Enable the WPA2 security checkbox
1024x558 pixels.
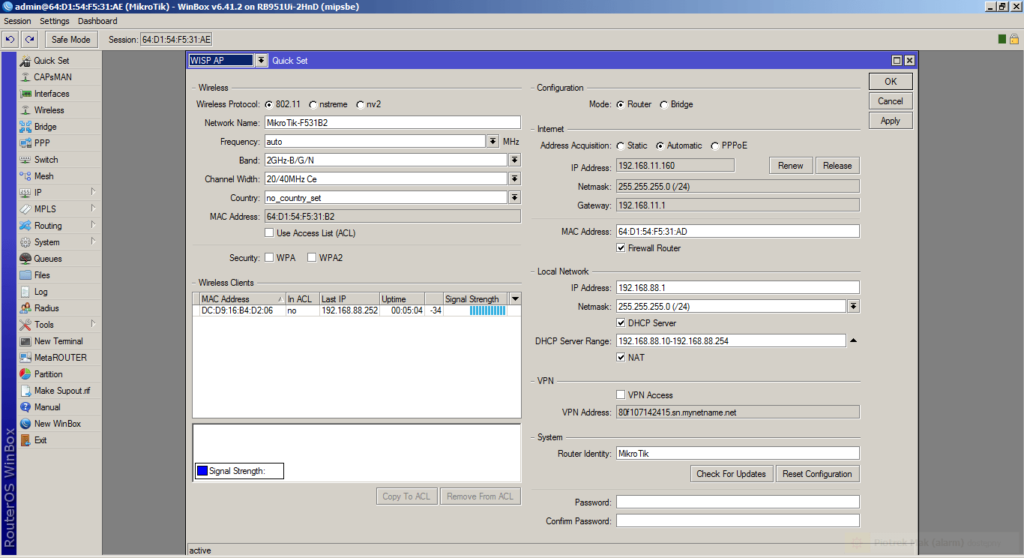[313, 258]
